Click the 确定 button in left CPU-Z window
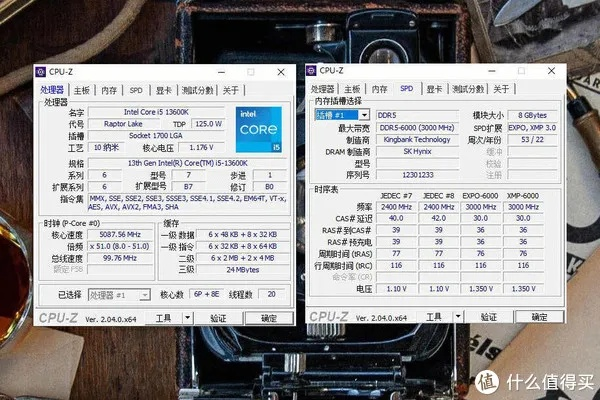Viewport: 600px width, 400px height. (x=269, y=318)
